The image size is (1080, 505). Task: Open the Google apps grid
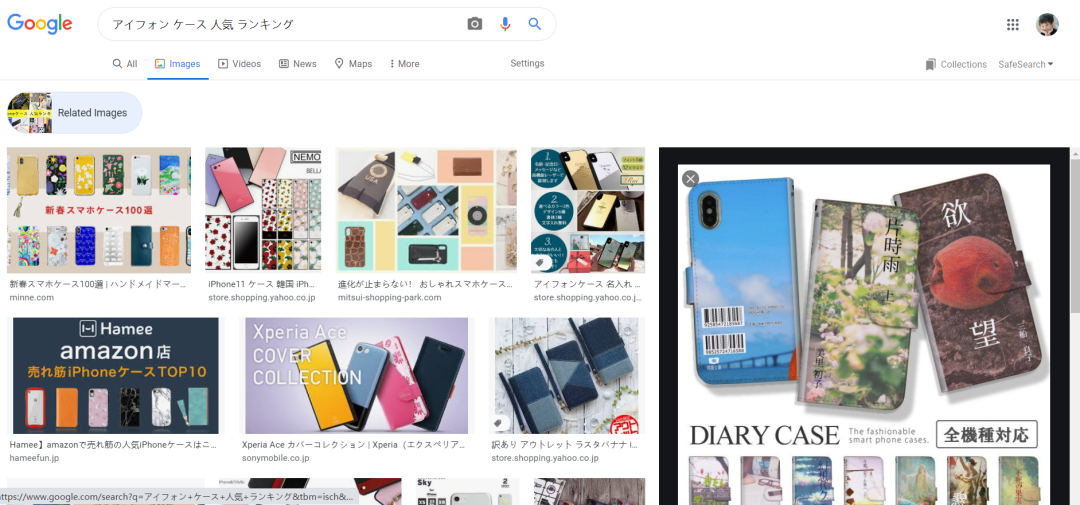(x=1013, y=25)
